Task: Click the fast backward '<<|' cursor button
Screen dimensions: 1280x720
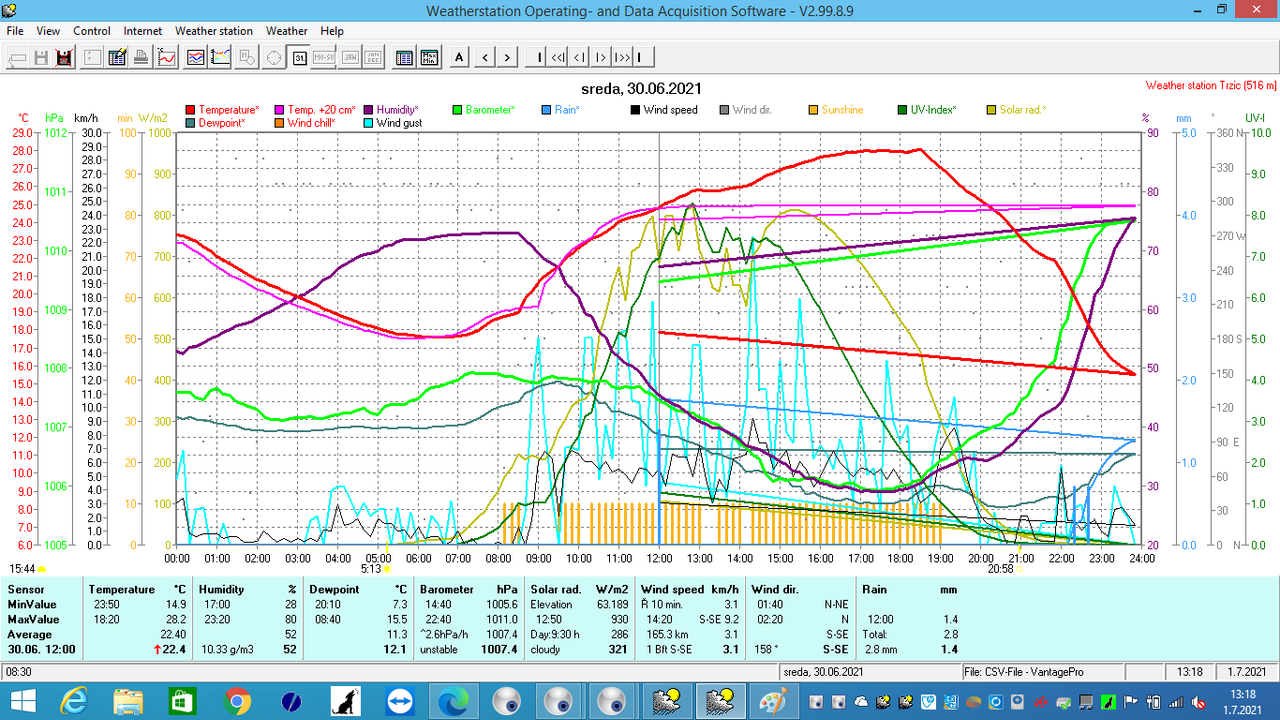Action: coord(559,57)
